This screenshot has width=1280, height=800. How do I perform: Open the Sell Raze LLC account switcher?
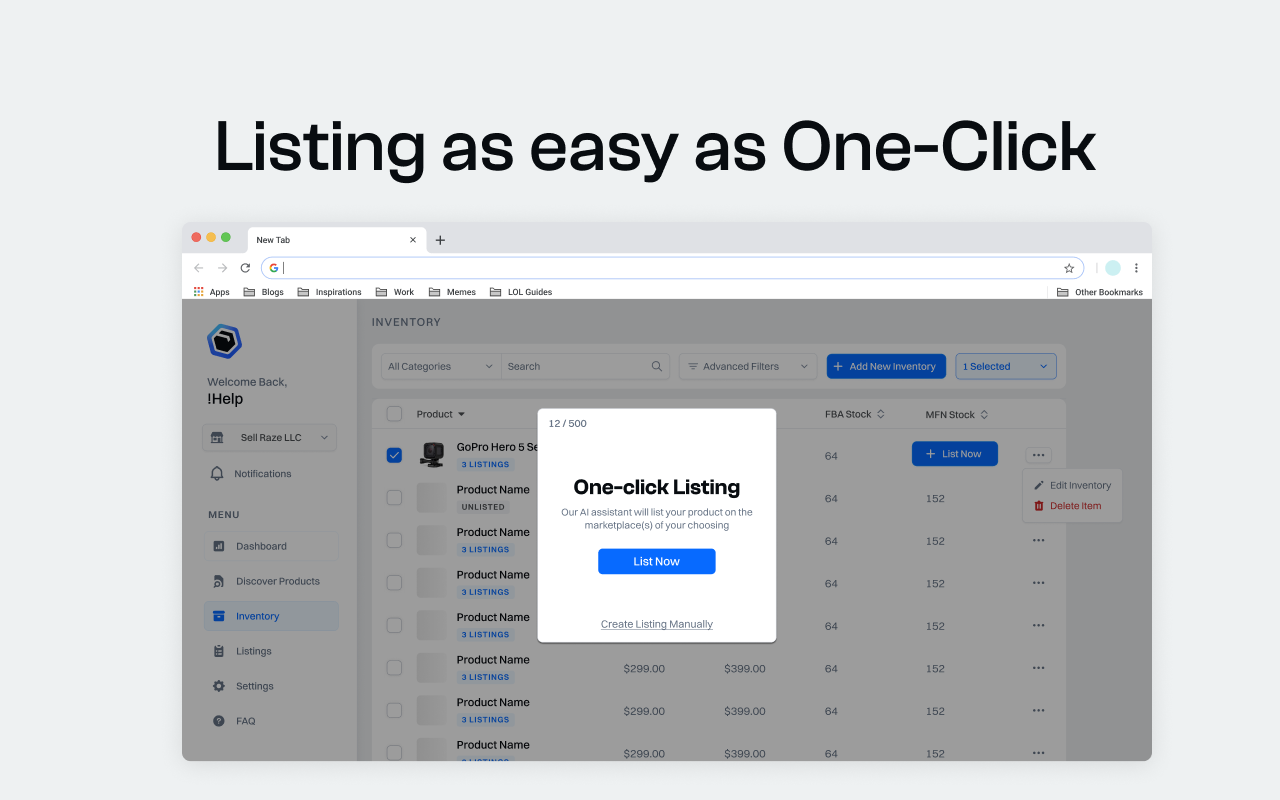(269, 437)
